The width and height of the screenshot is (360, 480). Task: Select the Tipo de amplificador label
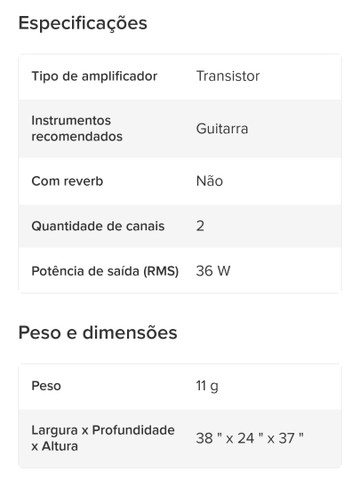tap(94, 76)
